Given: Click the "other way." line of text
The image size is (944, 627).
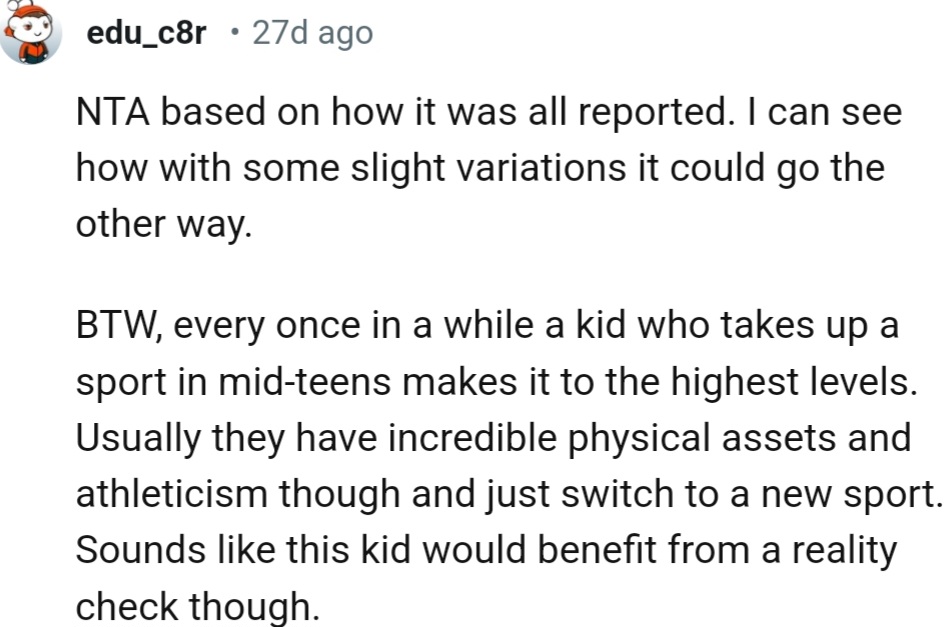Looking at the screenshot, I should click(x=162, y=223).
